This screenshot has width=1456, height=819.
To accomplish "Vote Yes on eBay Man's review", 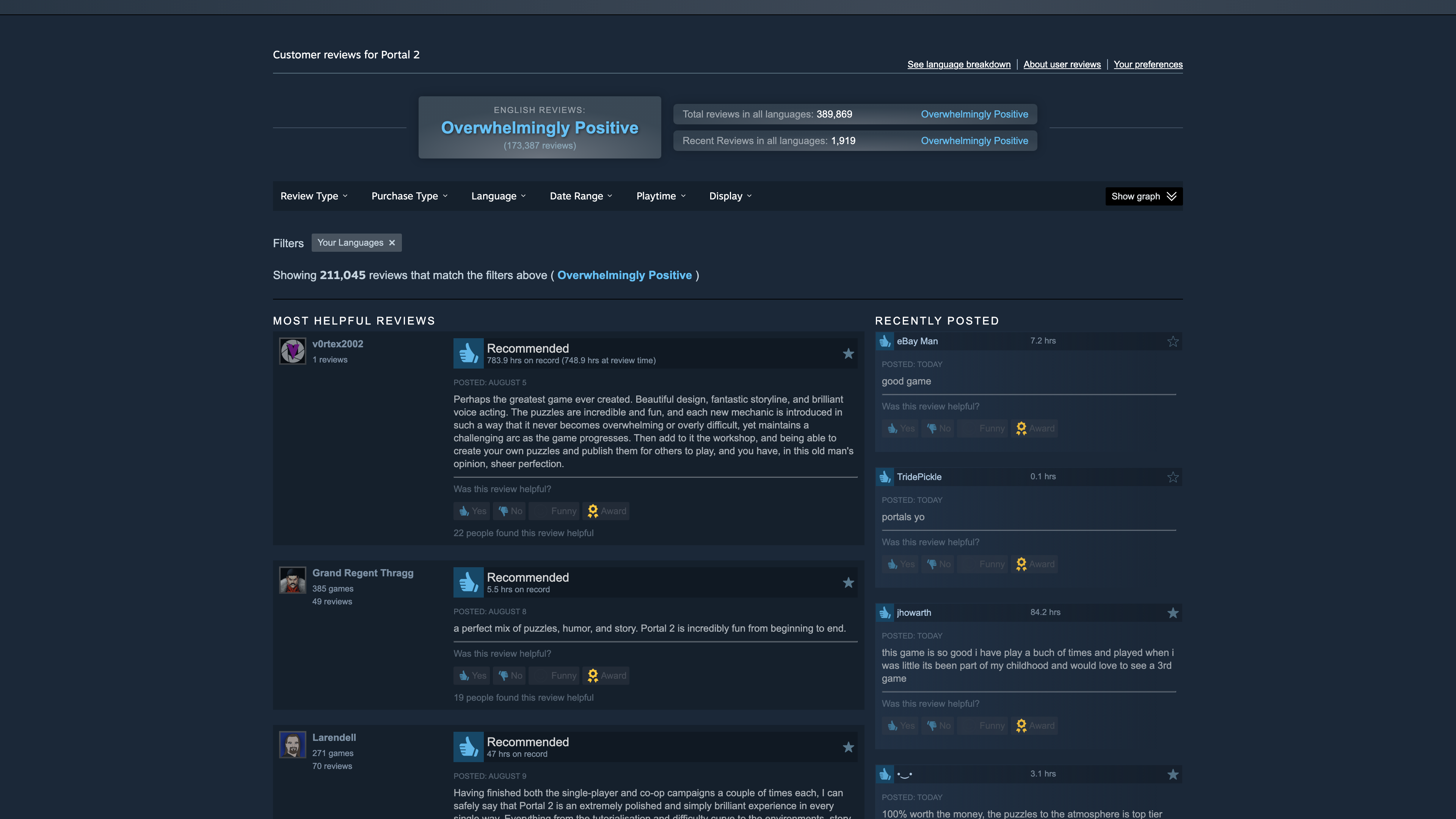I will [900, 428].
